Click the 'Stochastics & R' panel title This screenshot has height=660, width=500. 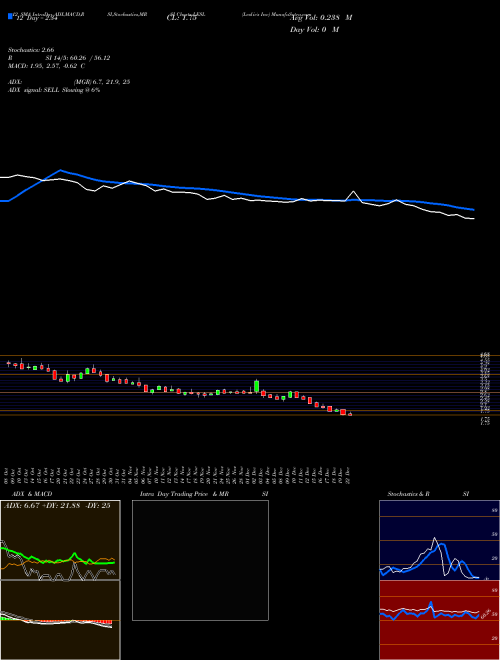(x=409, y=494)
